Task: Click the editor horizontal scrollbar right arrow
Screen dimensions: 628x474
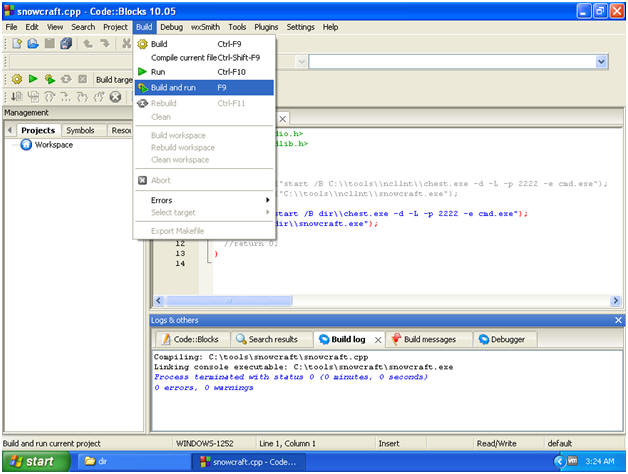Action: pyautogui.click(x=616, y=301)
